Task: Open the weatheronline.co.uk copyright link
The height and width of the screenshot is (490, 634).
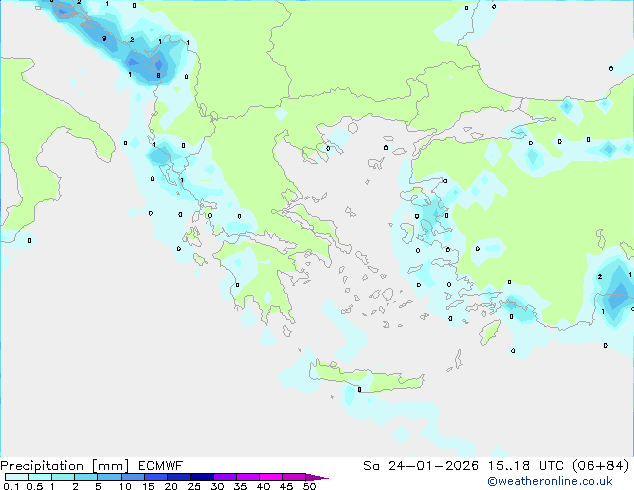Action: (550, 481)
